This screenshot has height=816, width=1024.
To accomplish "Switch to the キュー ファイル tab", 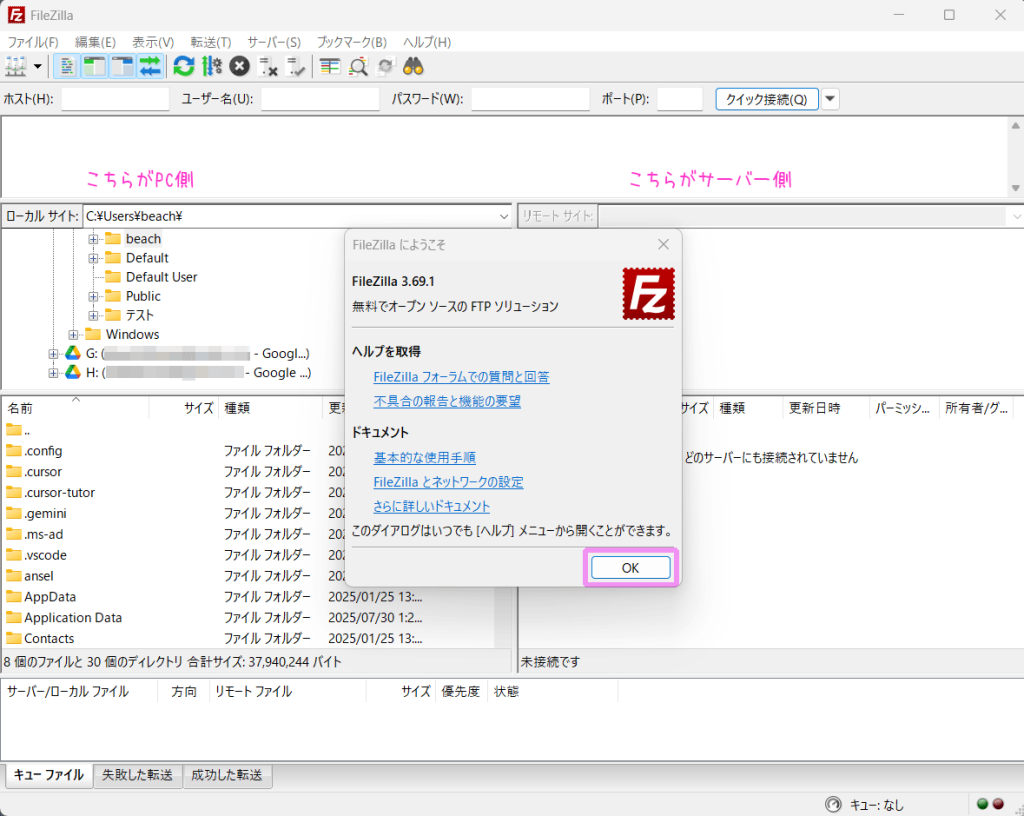I will pyautogui.click(x=49, y=775).
